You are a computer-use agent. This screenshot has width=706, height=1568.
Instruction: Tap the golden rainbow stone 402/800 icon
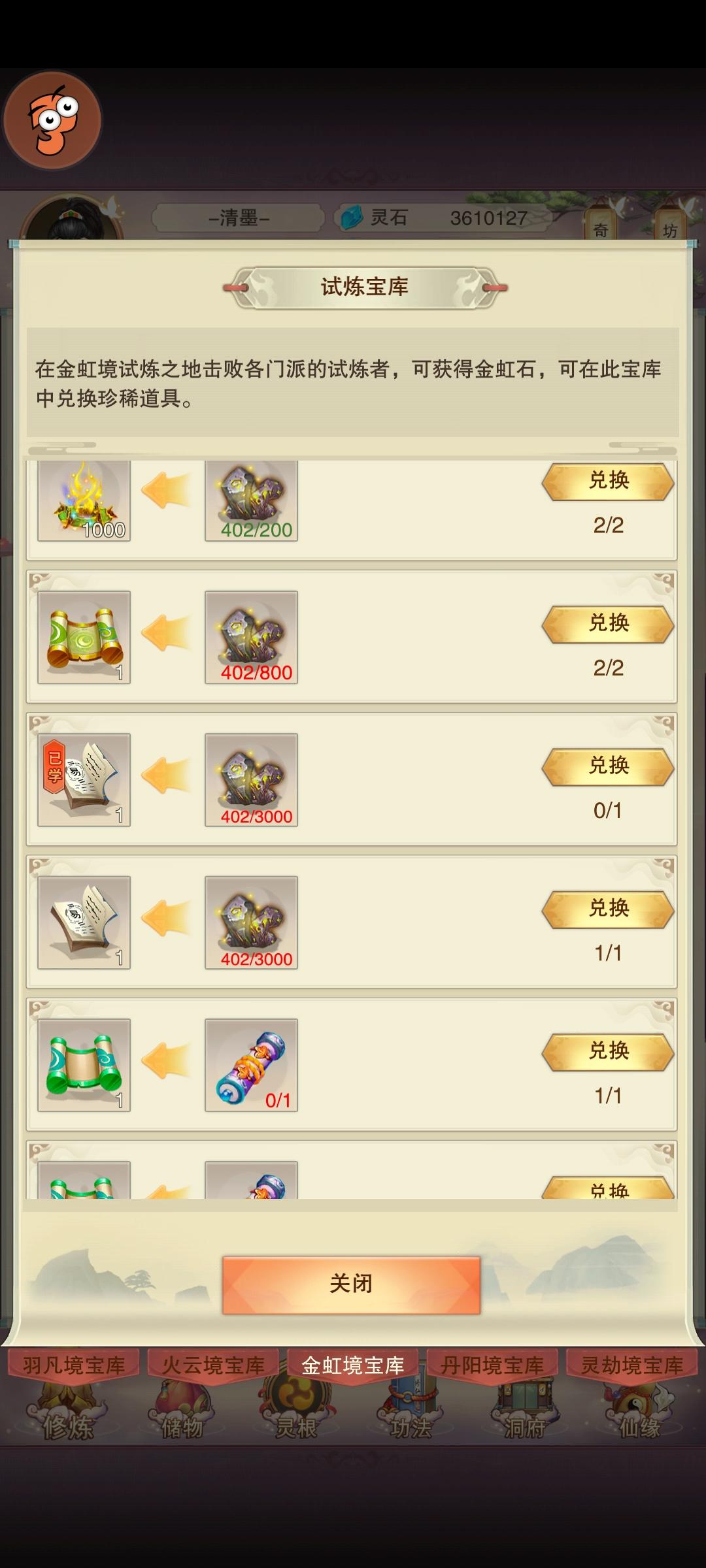click(x=251, y=638)
